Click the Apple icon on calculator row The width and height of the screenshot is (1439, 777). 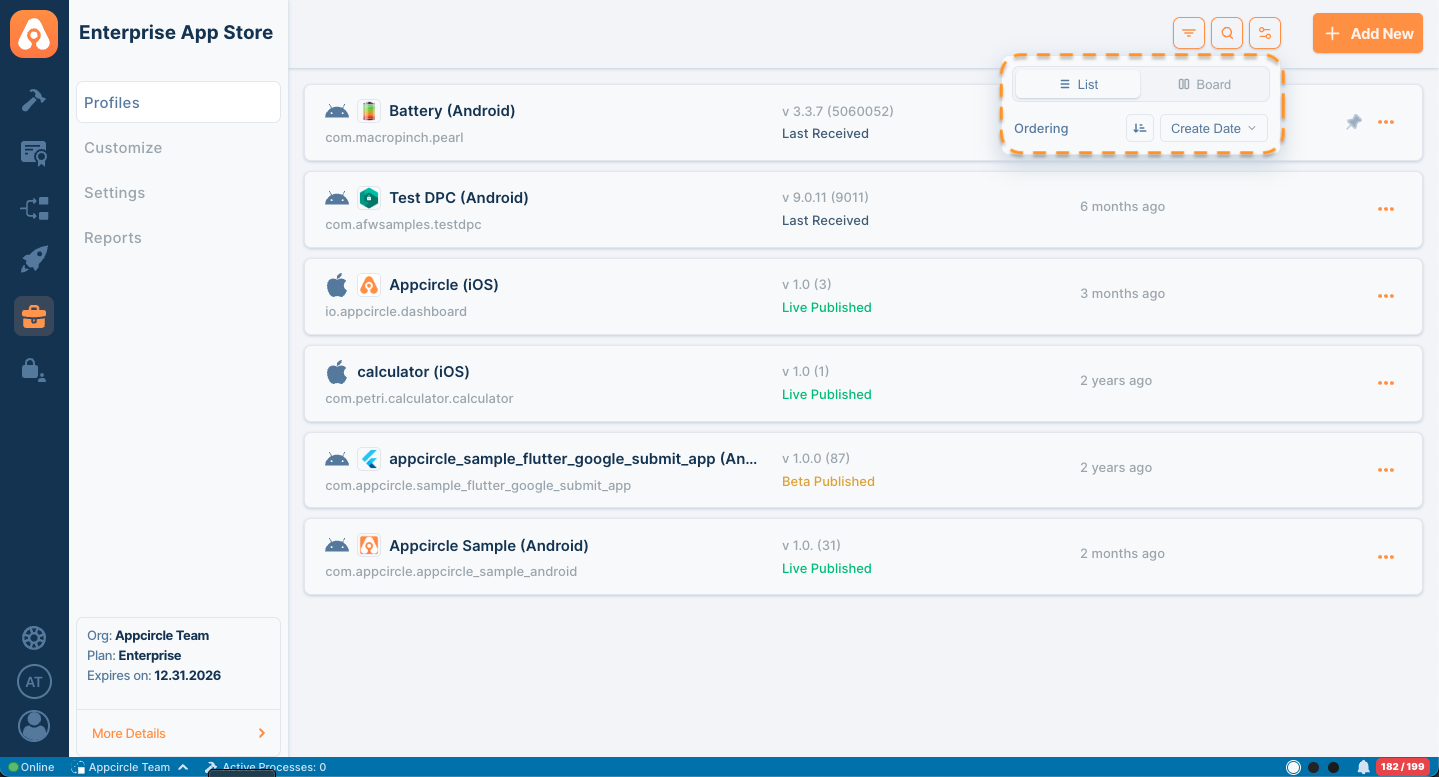337,372
